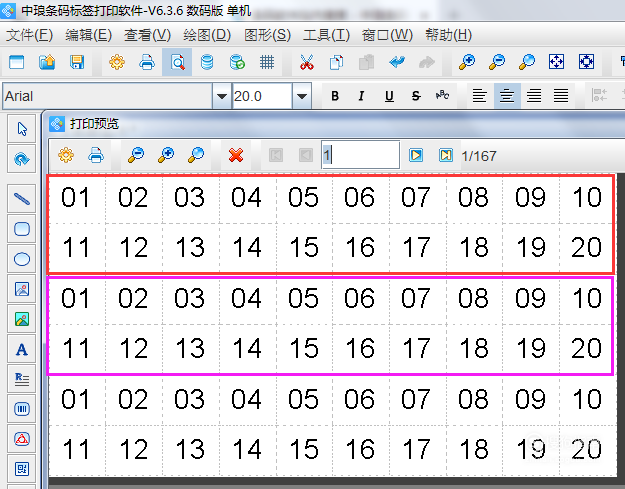Align text left button

[480, 96]
